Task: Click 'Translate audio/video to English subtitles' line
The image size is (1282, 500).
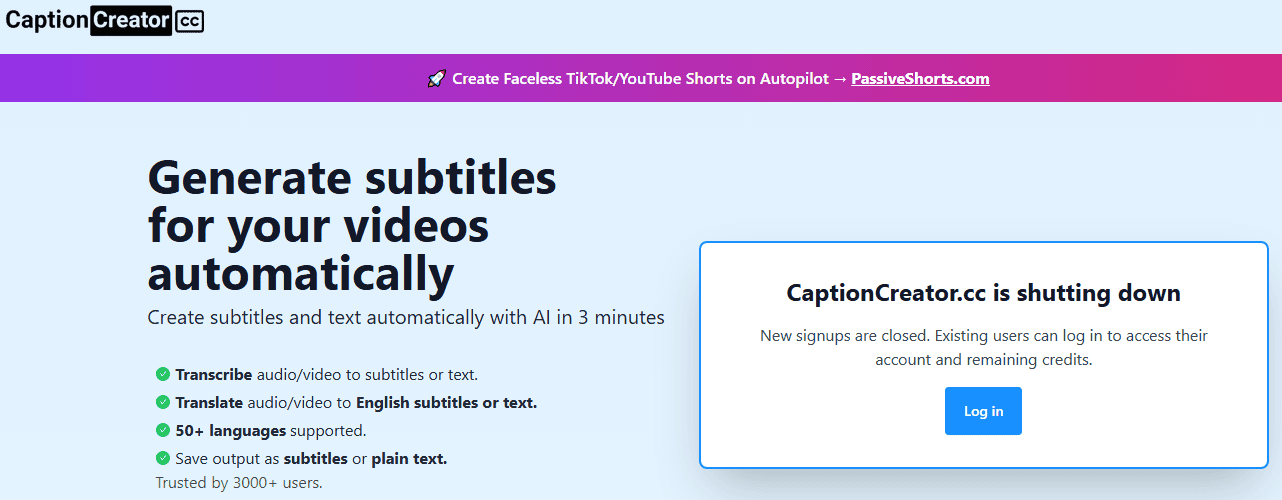Action: 356,403
